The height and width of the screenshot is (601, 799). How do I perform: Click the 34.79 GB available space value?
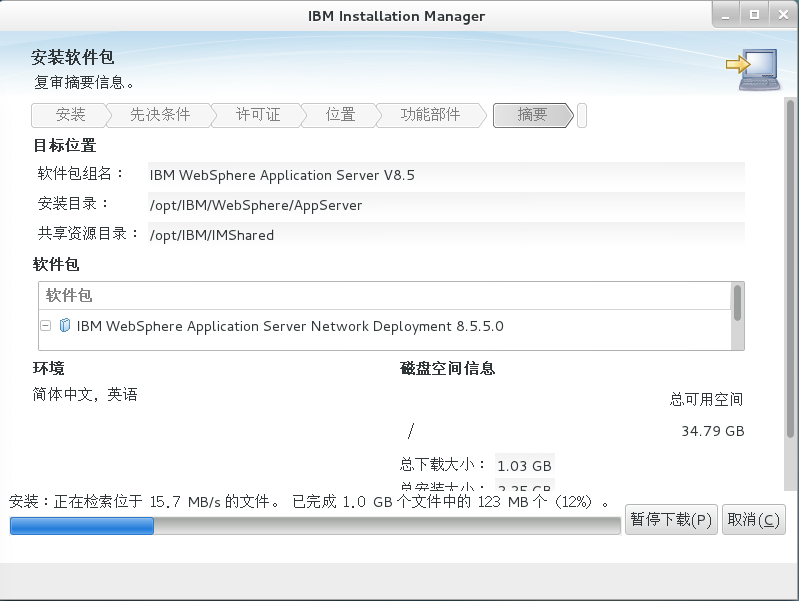[713, 431]
